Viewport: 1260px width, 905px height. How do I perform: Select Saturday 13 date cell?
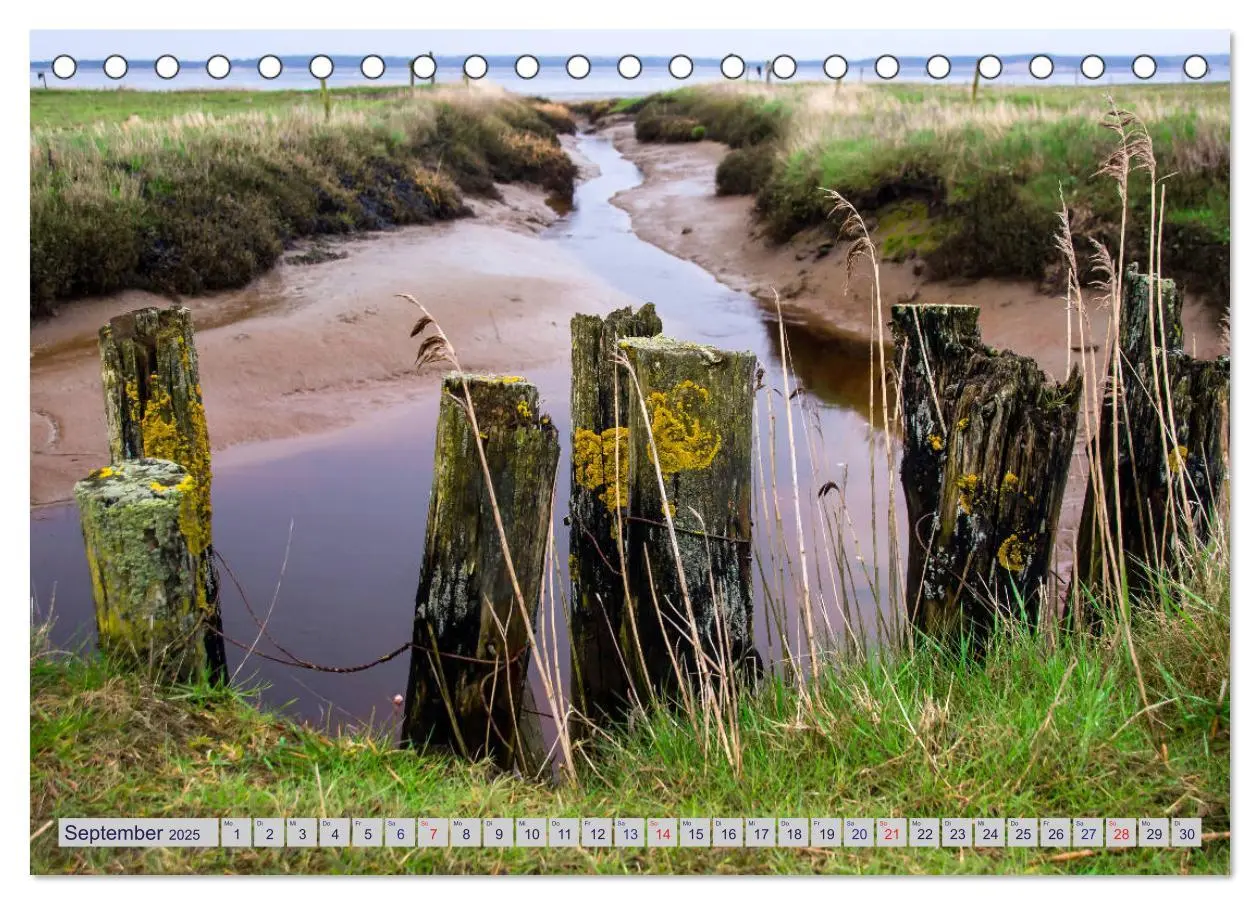click(629, 833)
